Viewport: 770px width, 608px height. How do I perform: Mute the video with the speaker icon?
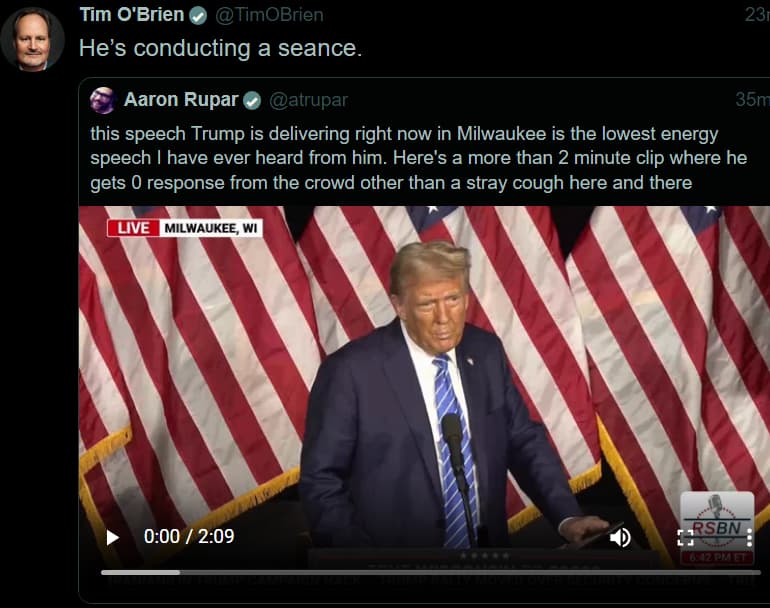coord(620,537)
